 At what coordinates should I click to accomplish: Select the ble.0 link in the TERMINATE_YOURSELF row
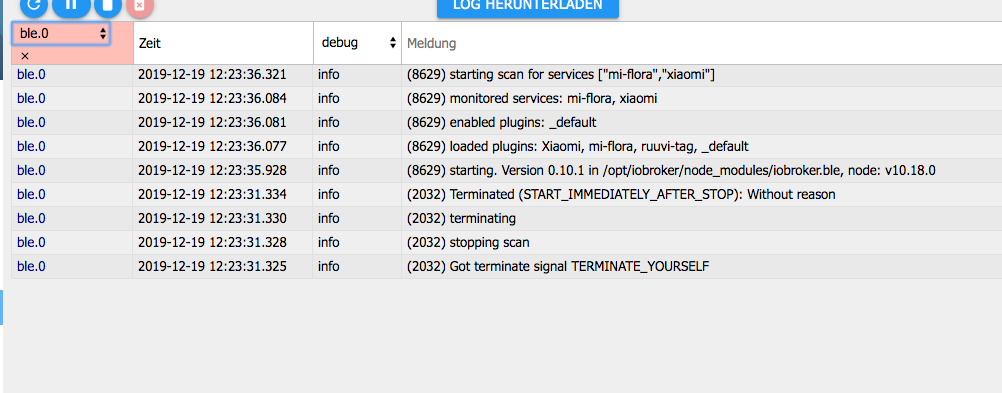[31, 266]
